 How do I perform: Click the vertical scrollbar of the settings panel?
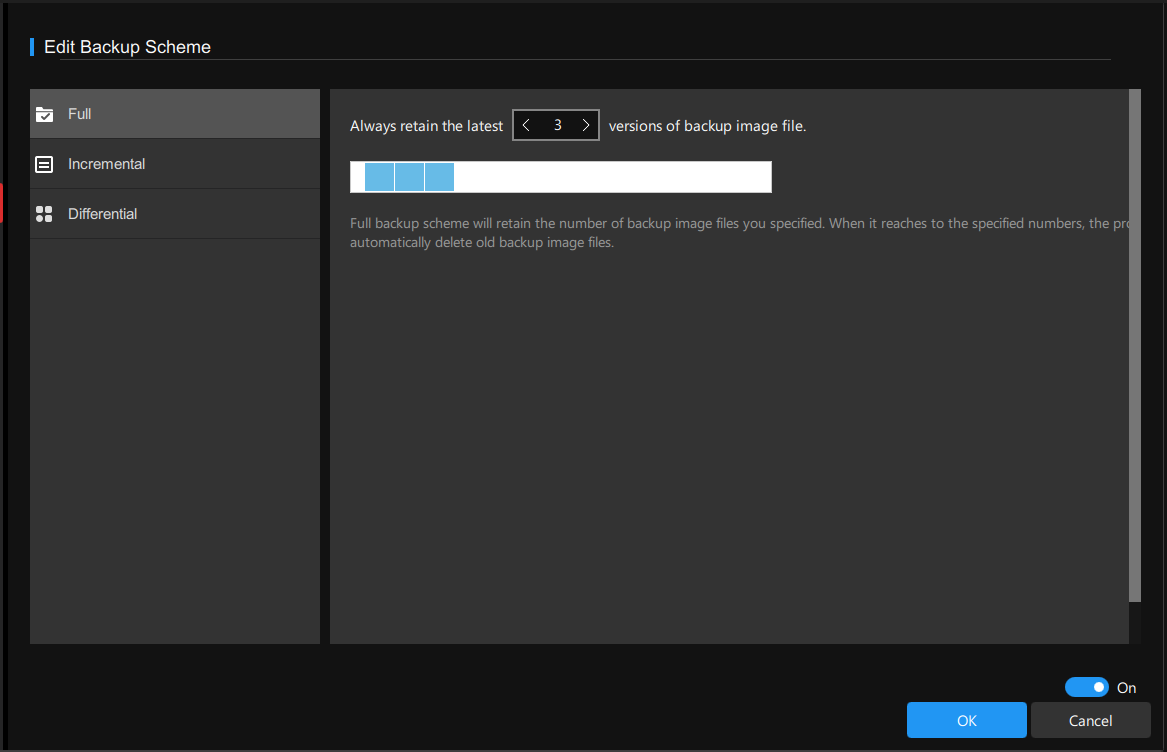pyautogui.click(x=1135, y=345)
